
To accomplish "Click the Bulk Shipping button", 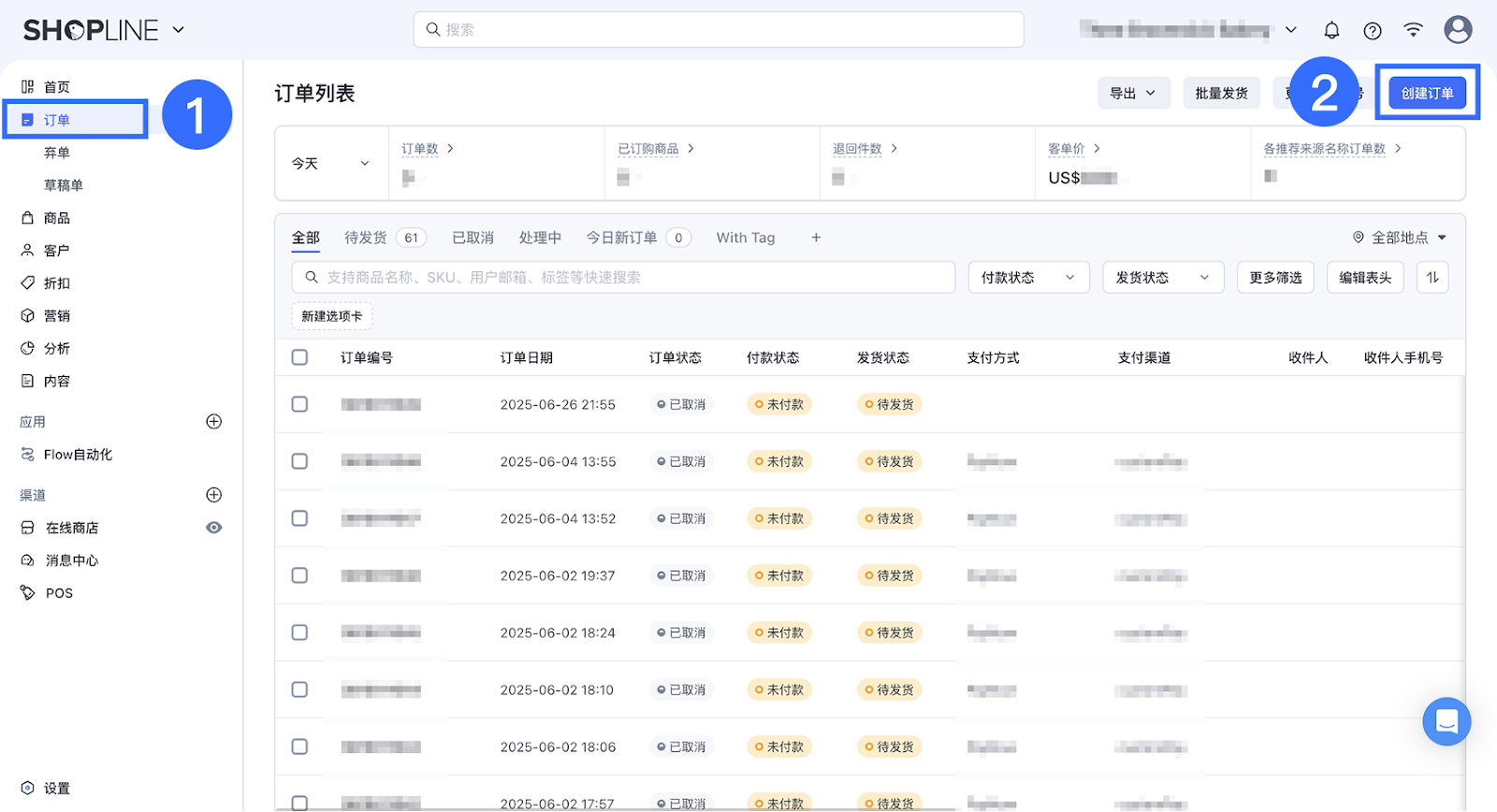I will [x=1221, y=94].
